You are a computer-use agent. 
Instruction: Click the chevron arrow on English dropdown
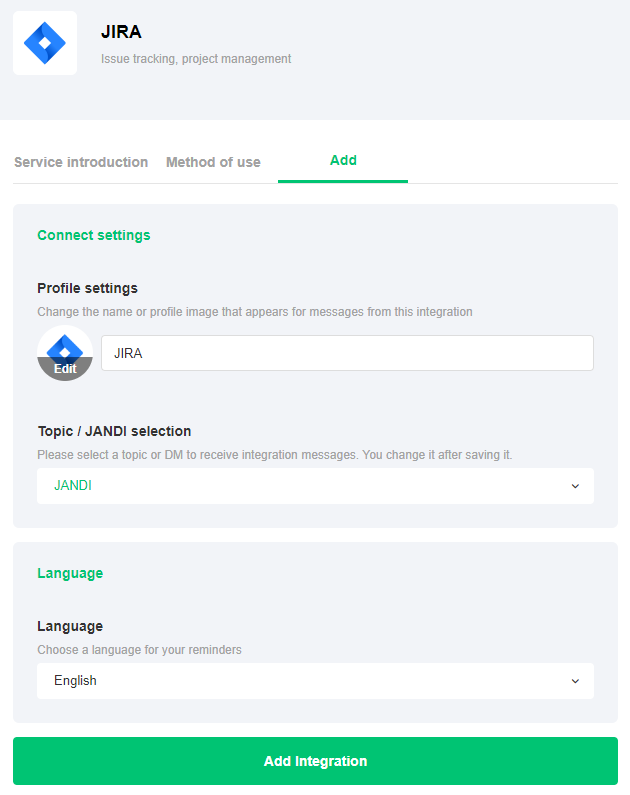(575, 681)
